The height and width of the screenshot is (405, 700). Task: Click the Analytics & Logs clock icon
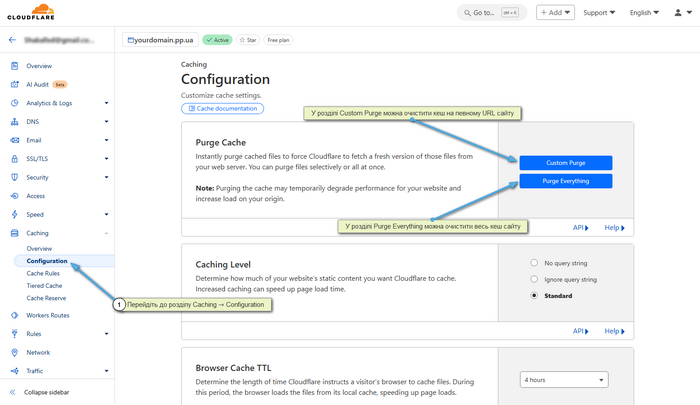click(14, 103)
